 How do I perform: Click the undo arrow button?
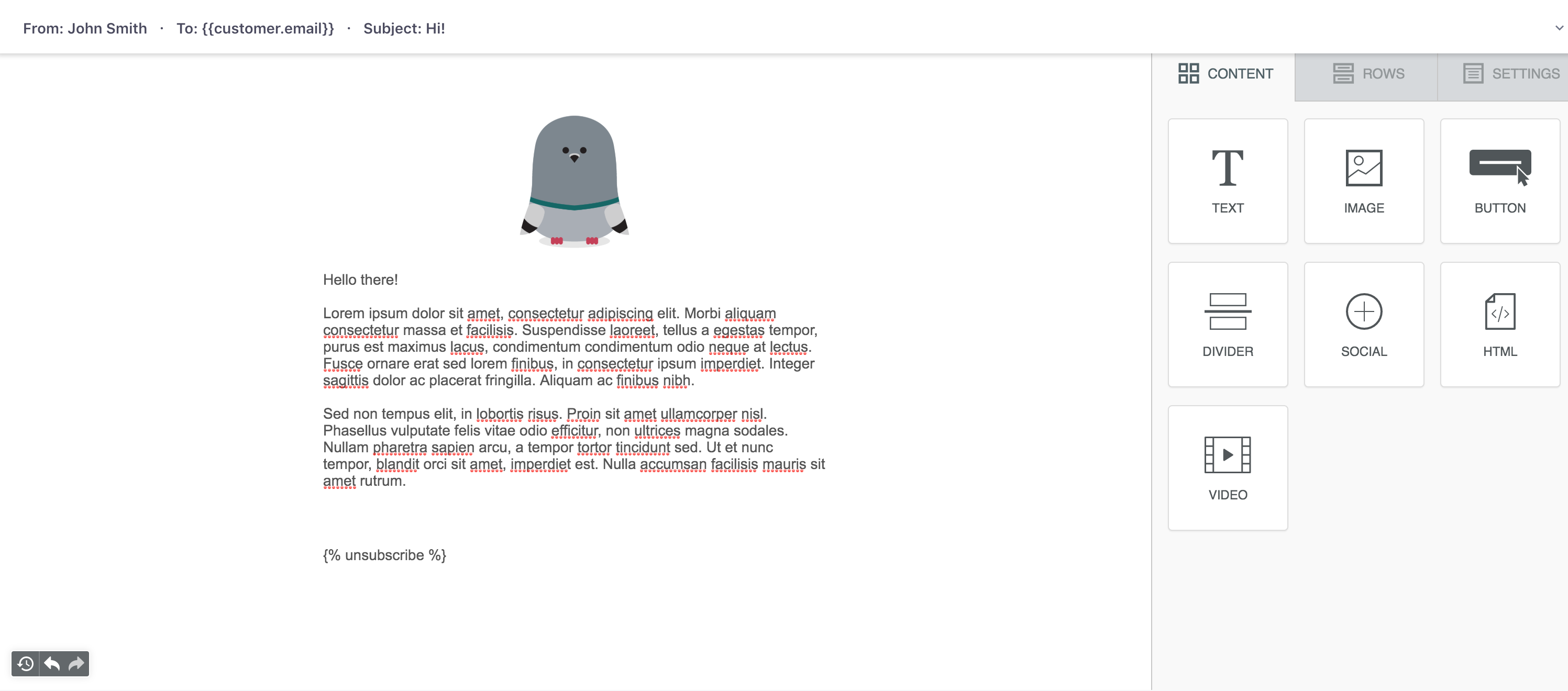click(x=52, y=663)
